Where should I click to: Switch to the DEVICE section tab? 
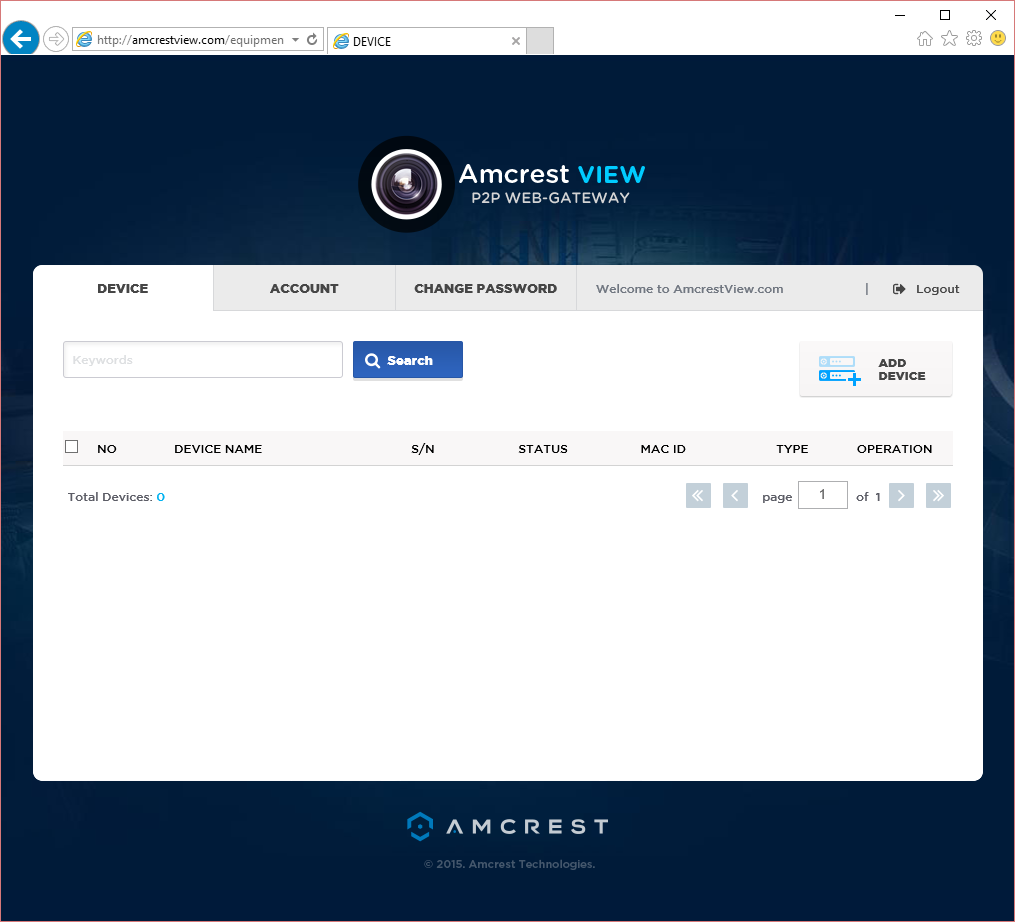pyautogui.click(x=123, y=289)
